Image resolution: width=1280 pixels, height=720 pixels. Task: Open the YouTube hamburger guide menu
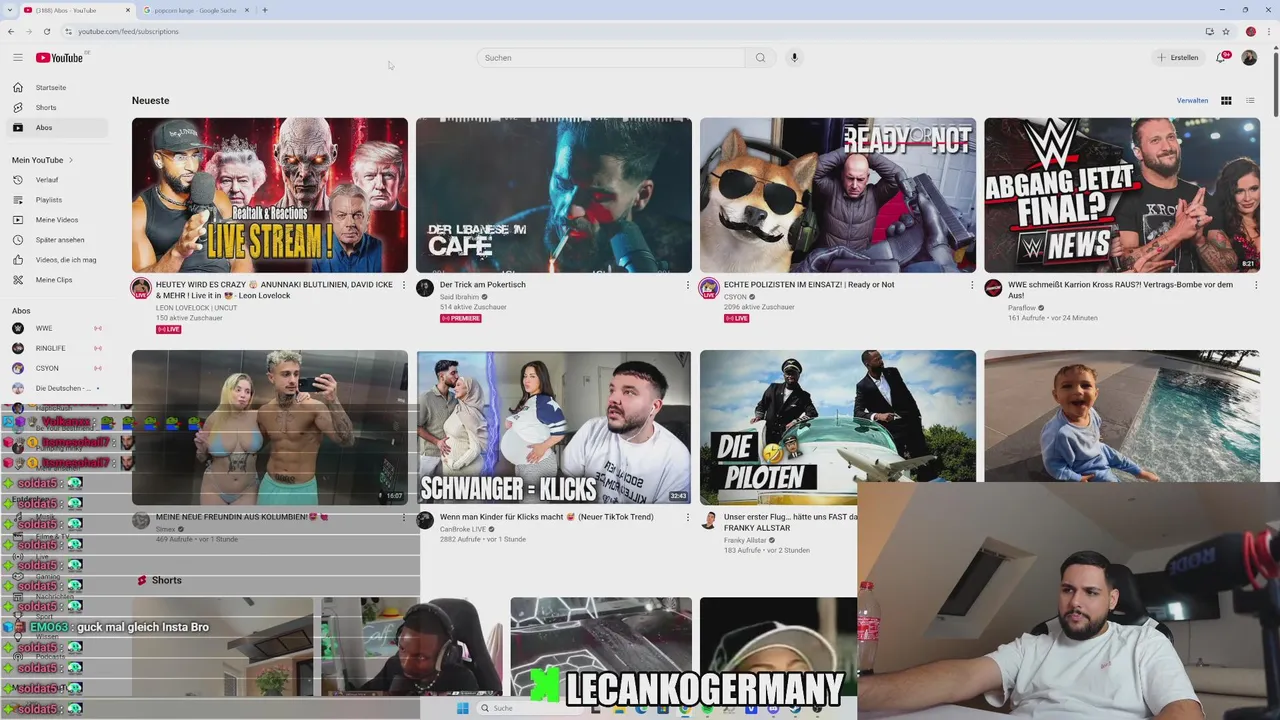17,57
